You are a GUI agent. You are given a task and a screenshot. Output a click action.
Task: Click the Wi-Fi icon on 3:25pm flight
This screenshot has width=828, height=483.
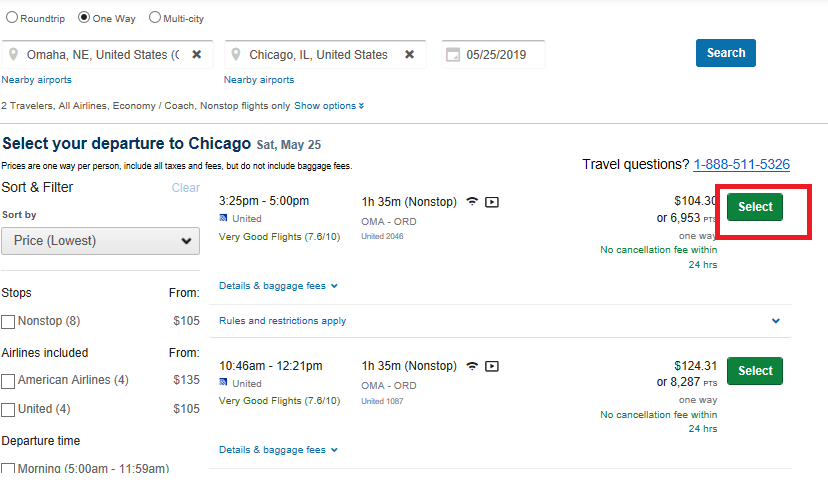[x=472, y=202]
